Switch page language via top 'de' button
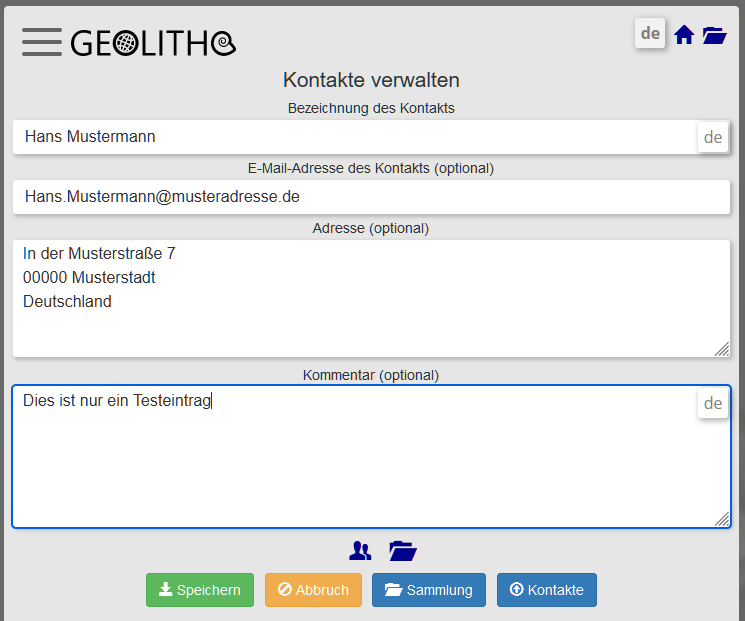The width and height of the screenshot is (745, 621). point(650,33)
